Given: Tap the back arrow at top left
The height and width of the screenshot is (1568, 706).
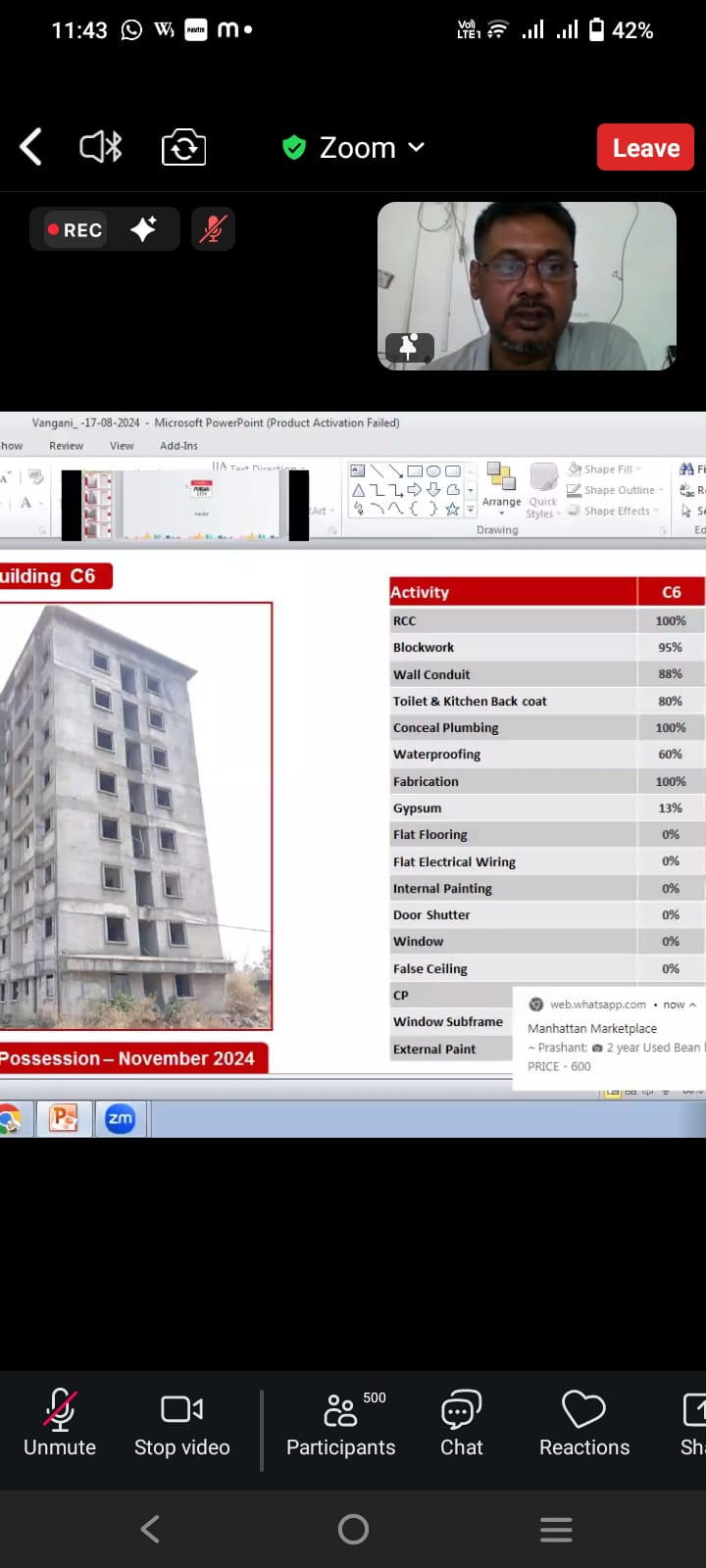Looking at the screenshot, I should (31, 148).
